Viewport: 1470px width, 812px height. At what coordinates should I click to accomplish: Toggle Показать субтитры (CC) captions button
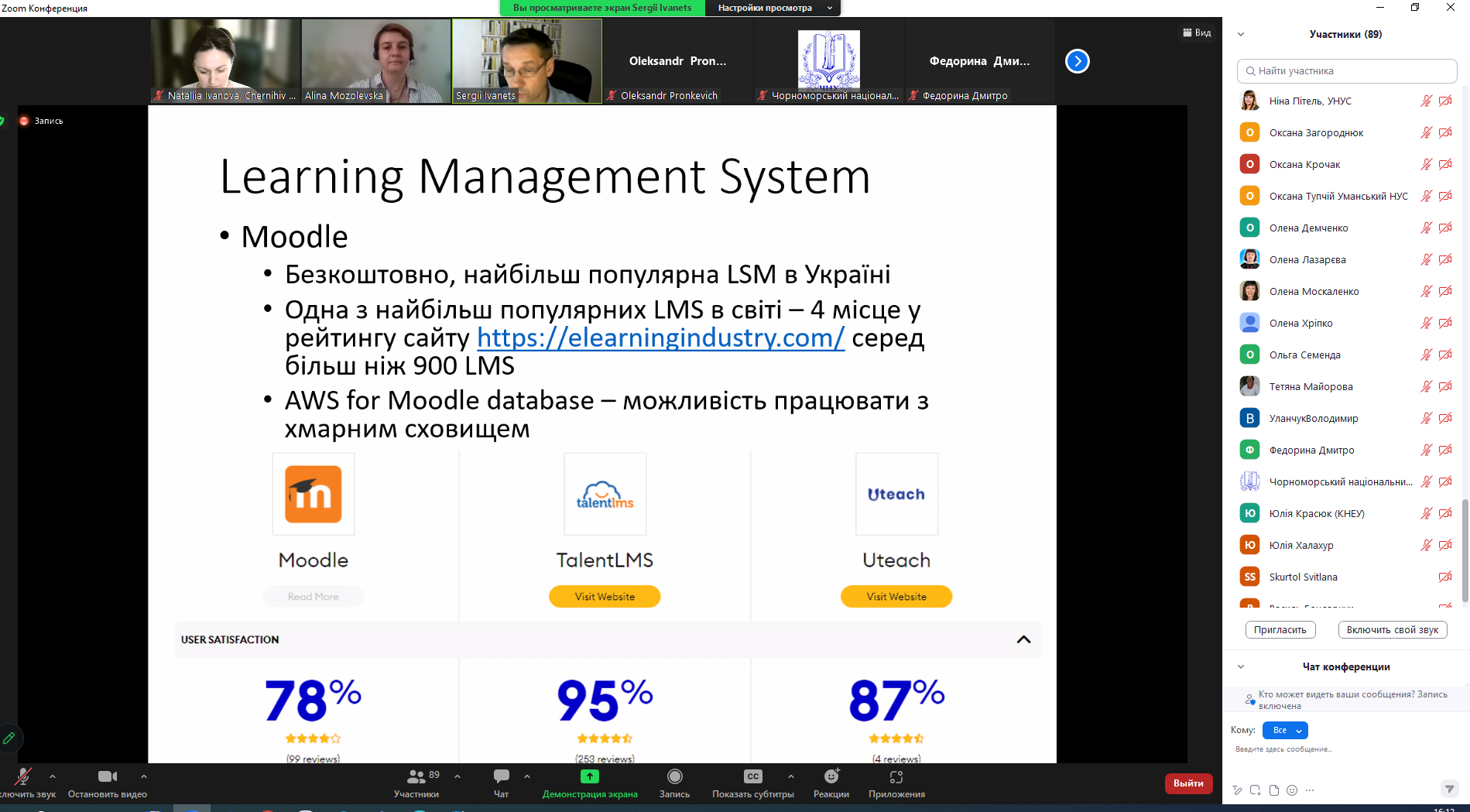(x=752, y=776)
